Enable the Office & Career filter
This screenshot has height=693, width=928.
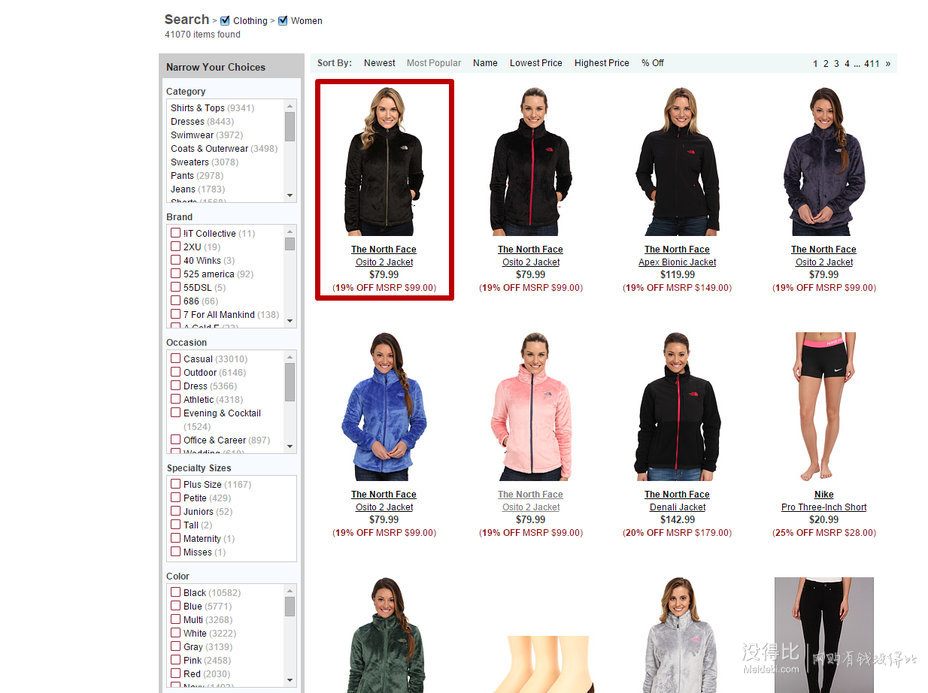point(176,440)
